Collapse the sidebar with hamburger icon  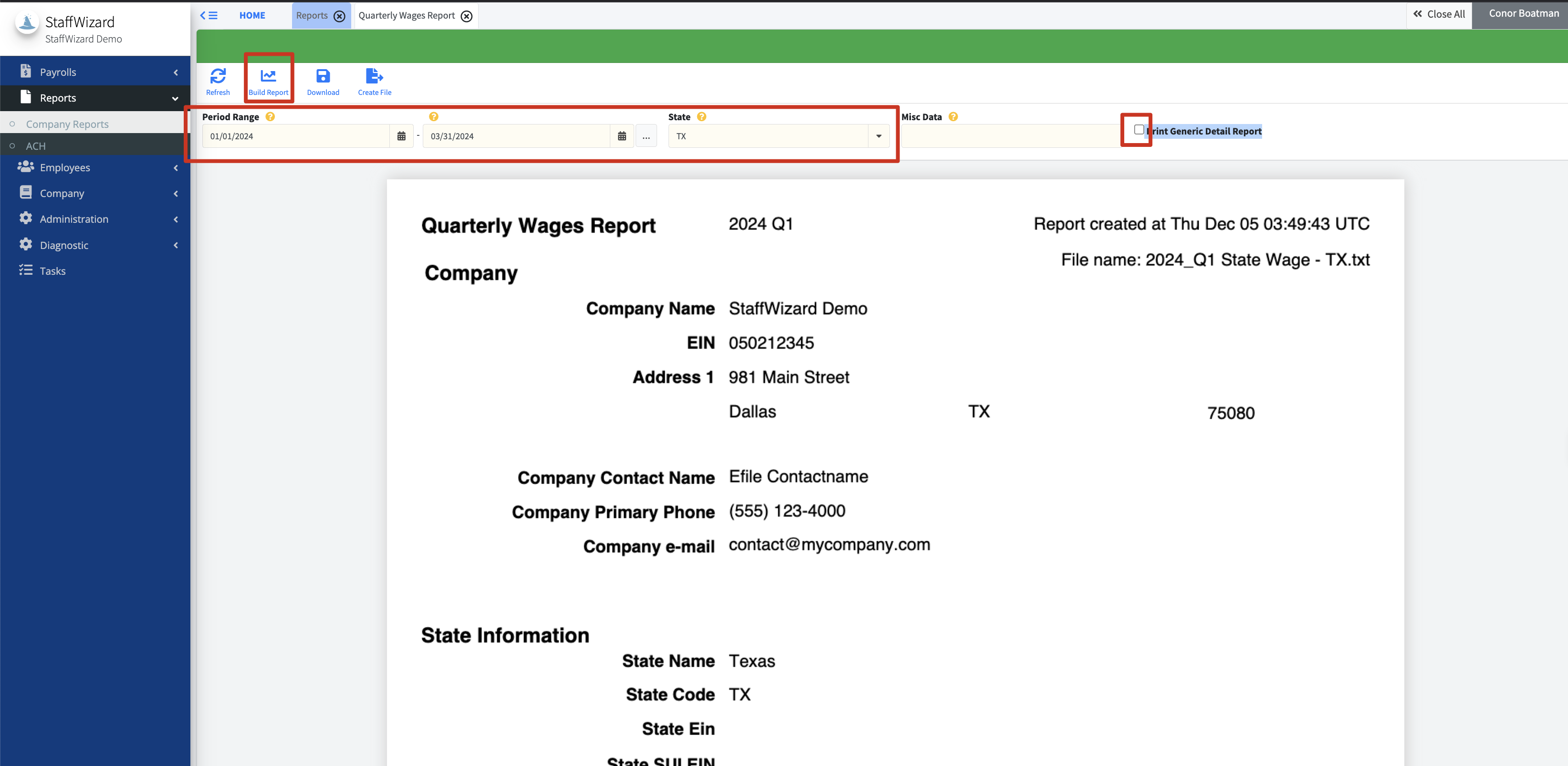pos(209,15)
